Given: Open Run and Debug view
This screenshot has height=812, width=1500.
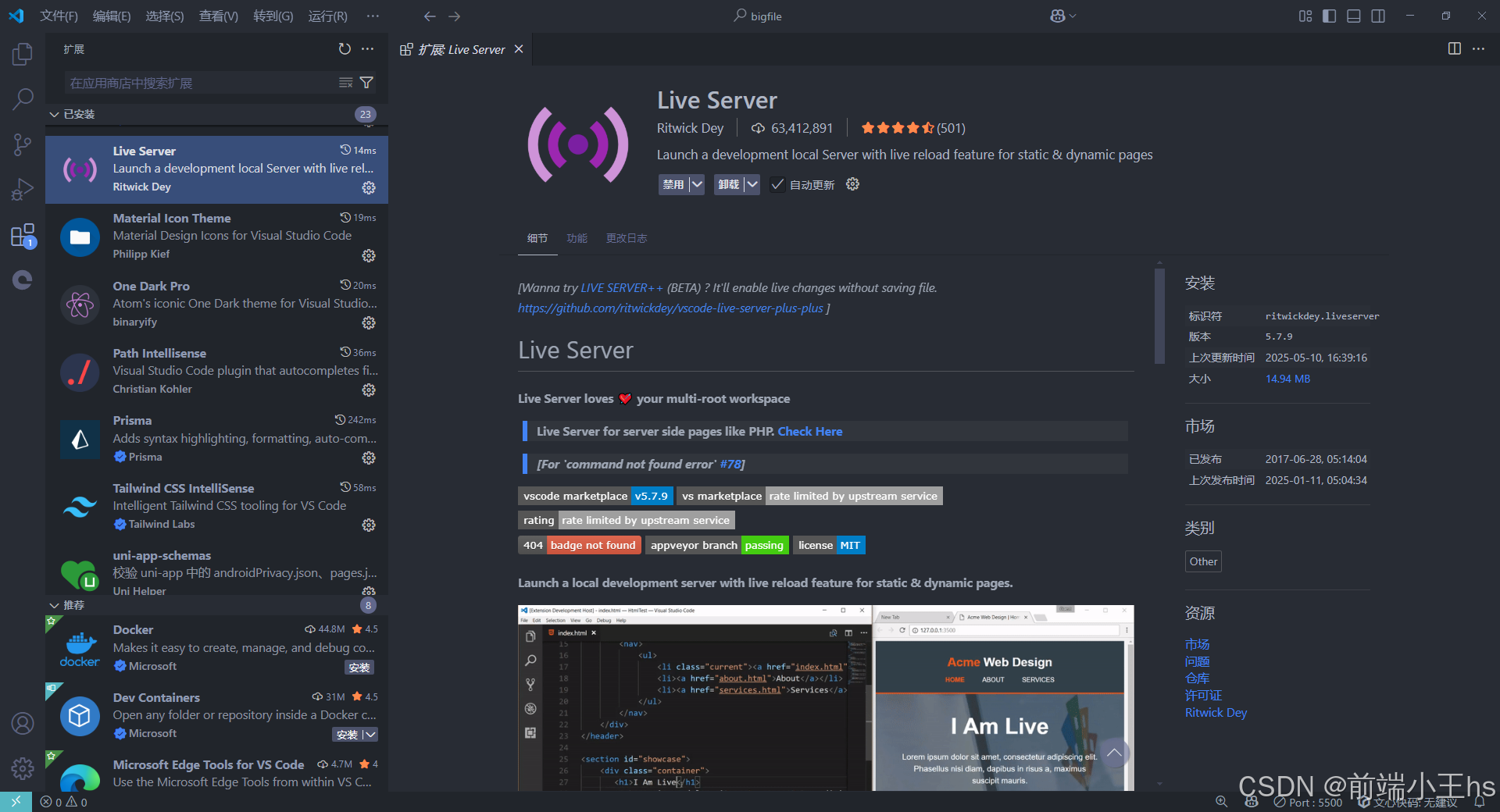Looking at the screenshot, I should (23, 190).
